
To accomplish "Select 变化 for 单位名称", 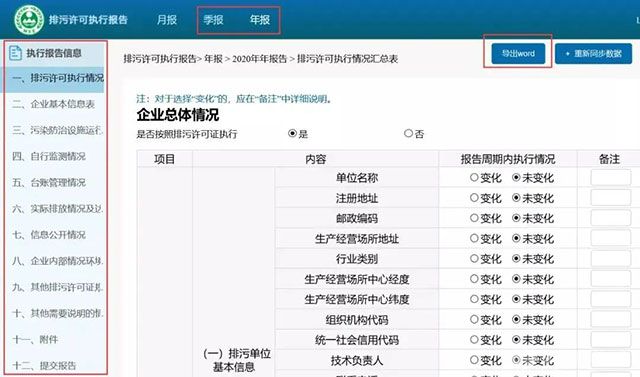I will (x=474, y=177).
